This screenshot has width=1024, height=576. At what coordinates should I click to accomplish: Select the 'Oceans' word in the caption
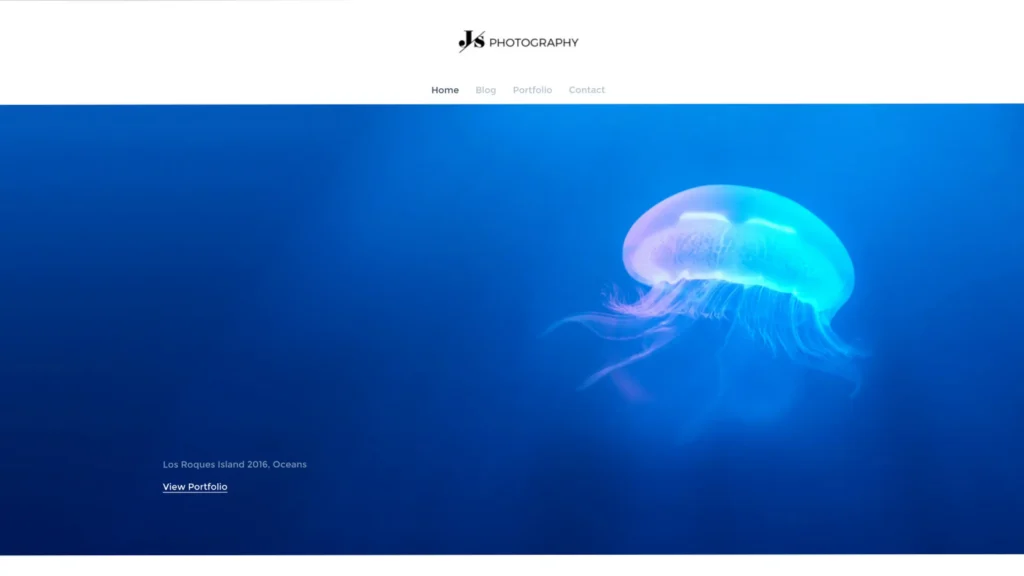click(289, 465)
